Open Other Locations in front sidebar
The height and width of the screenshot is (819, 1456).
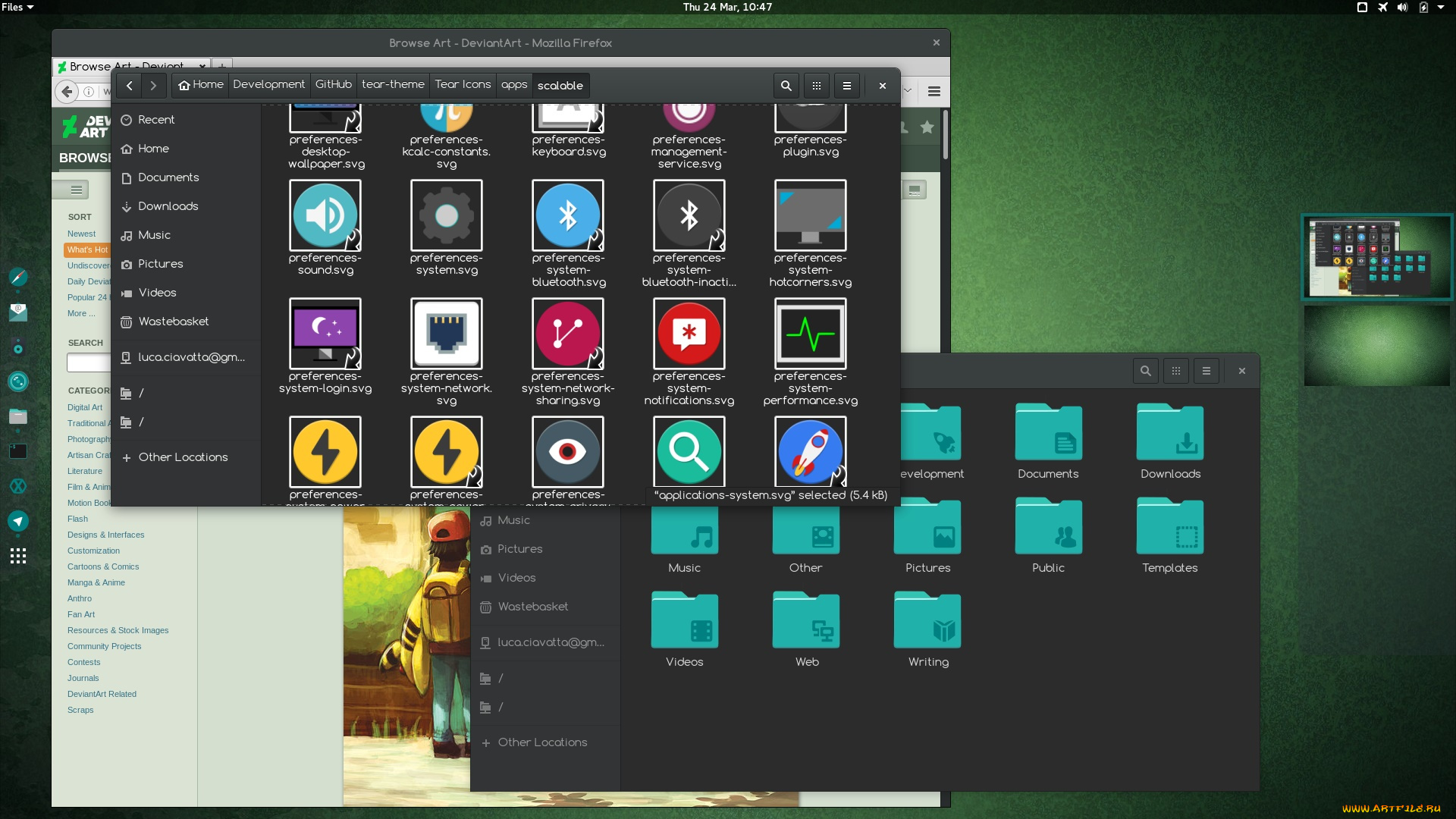183,457
